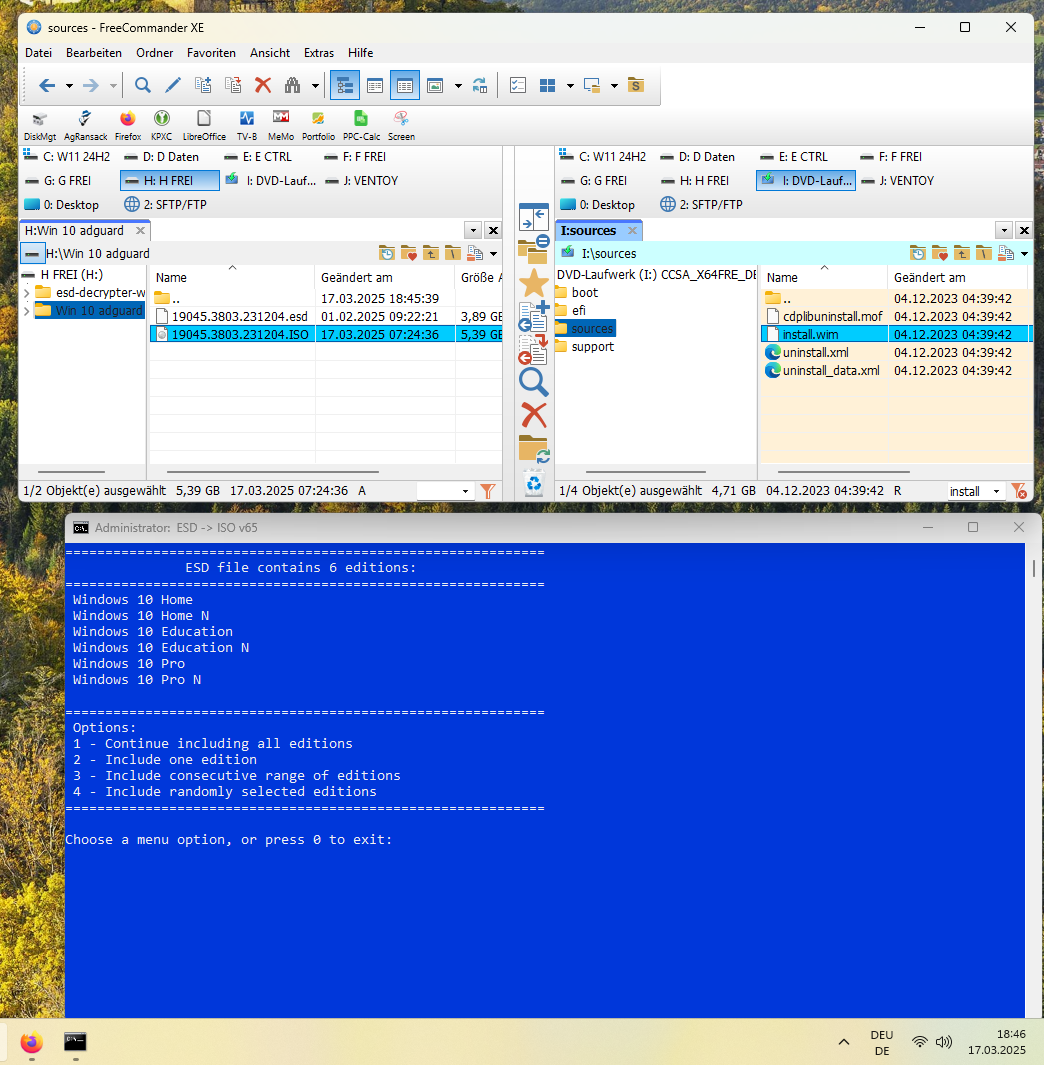
Task: Open the layout tiles dropdown arrow
Action: pyautogui.click(x=570, y=86)
